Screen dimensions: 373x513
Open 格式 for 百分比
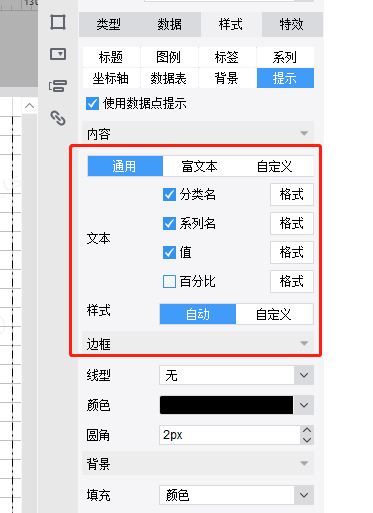pyautogui.click(x=292, y=281)
